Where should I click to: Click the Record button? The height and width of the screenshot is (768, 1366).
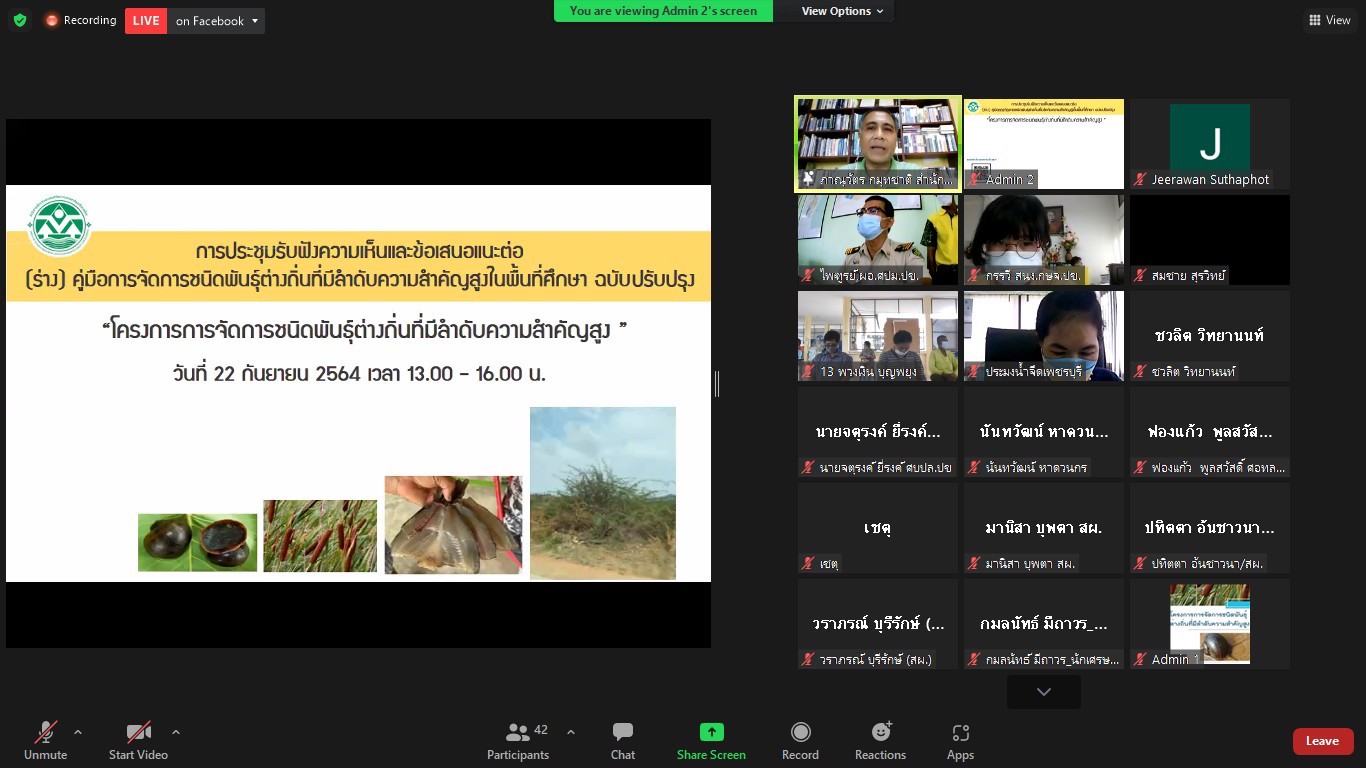pyautogui.click(x=800, y=740)
